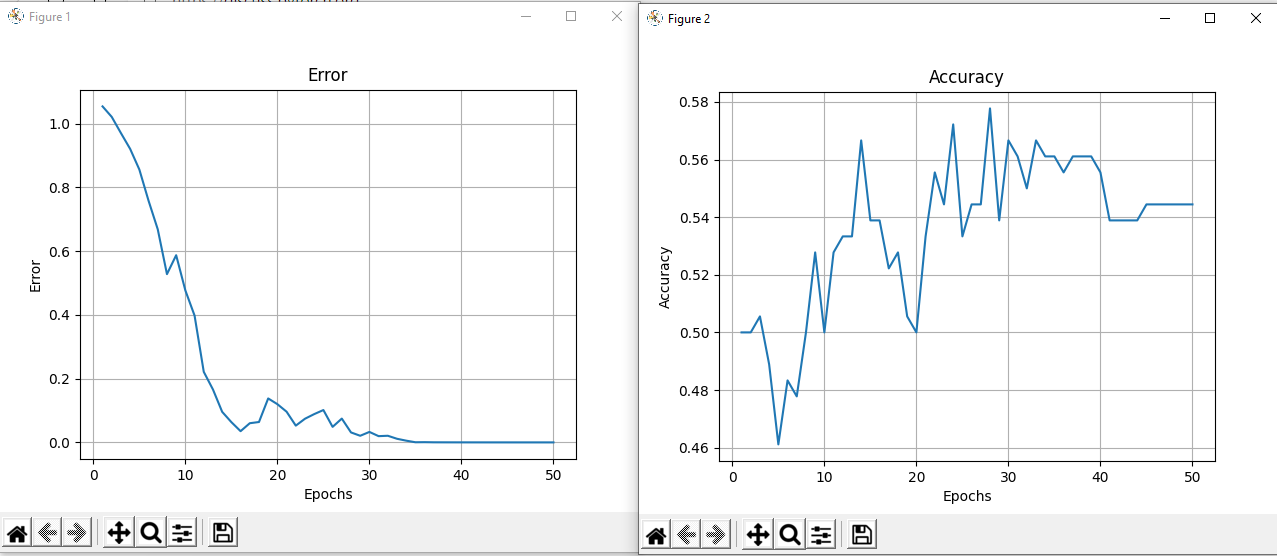Screen dimensions: 1277x556
Task: Click the Epochs axis label in Figure 1
Action: point(328,493)
